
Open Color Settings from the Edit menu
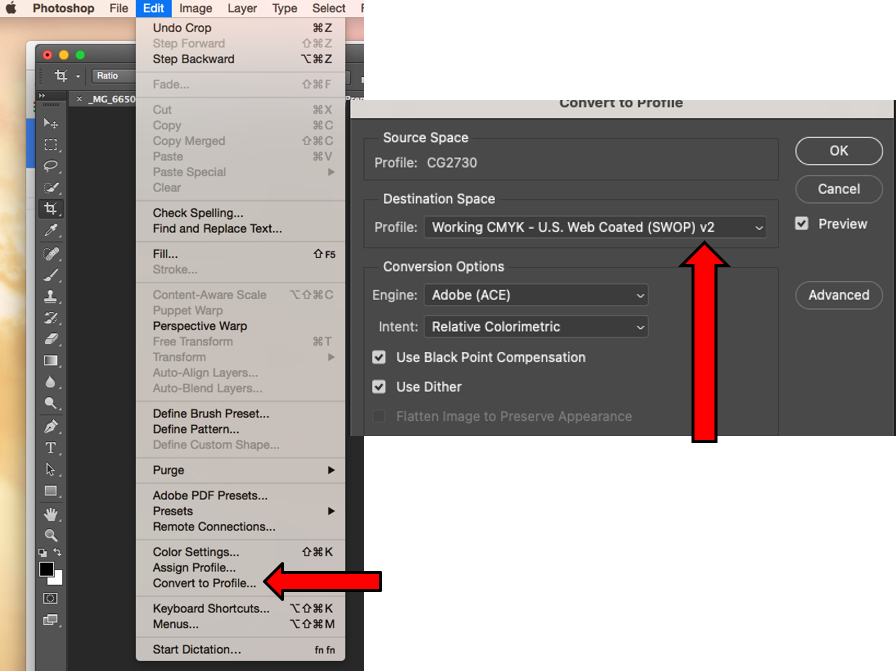click(241, 552)
